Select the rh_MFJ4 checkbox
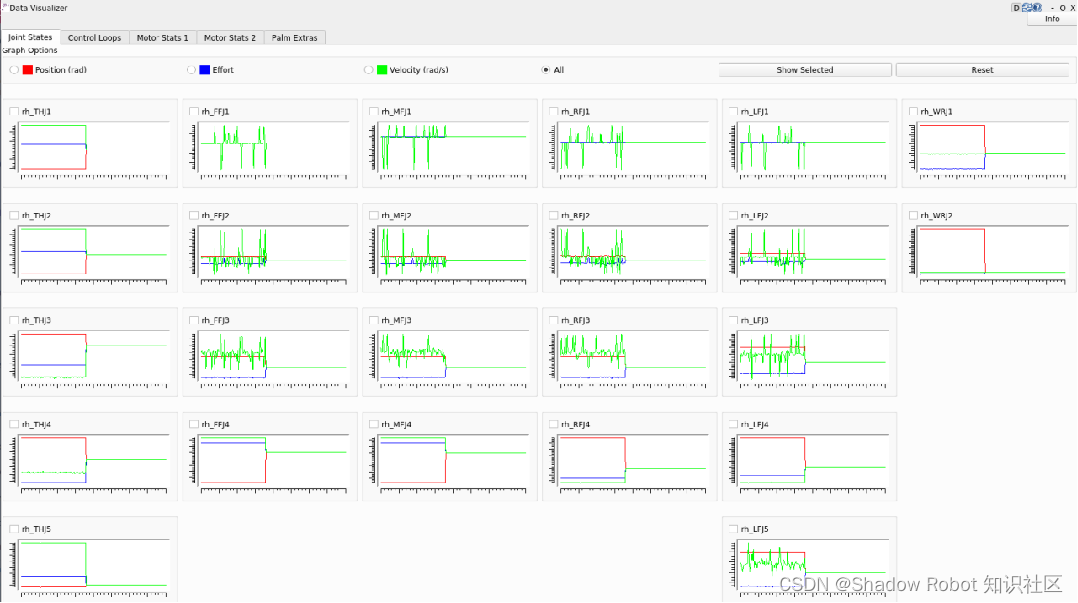1078x603 pixels. (374, 425)
